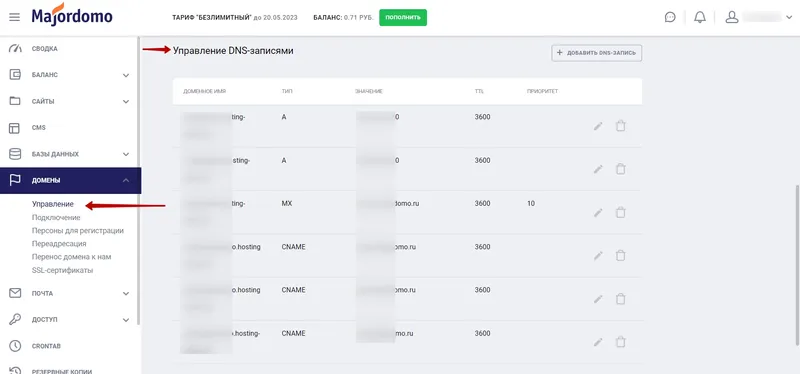The height and width of the screenshot is (374, 800).
Task: Click the TTL column header
Action: pos(479,91)
